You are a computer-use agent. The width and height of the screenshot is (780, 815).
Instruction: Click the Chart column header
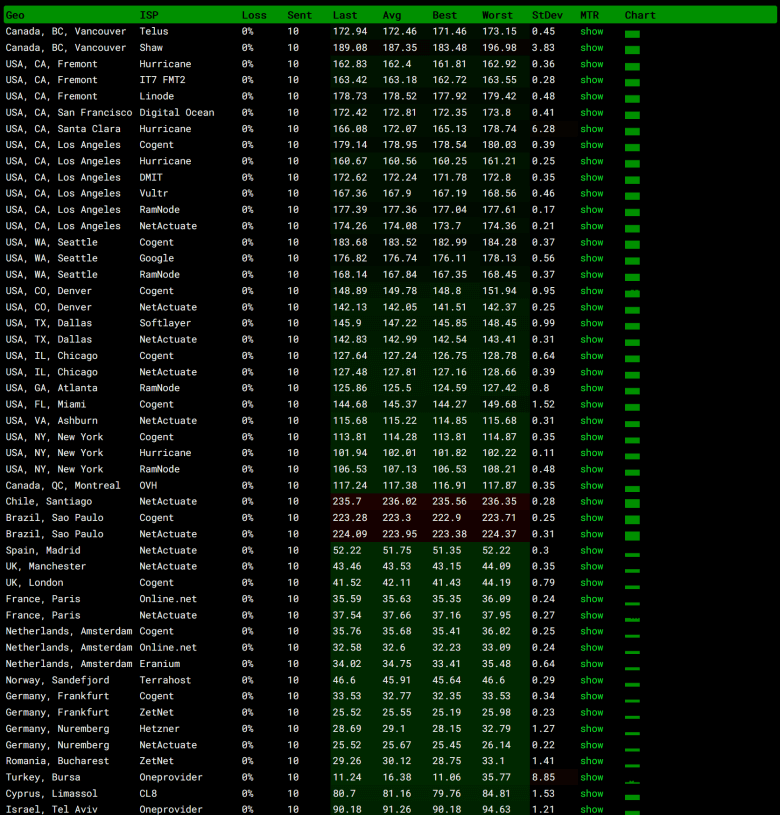pos(640,15)
